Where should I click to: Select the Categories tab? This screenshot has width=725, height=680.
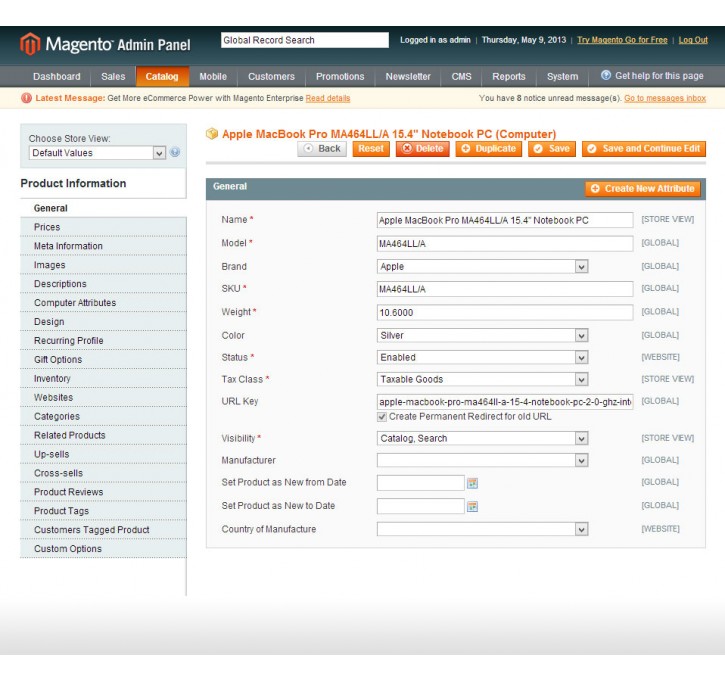[x=103, y=417]
